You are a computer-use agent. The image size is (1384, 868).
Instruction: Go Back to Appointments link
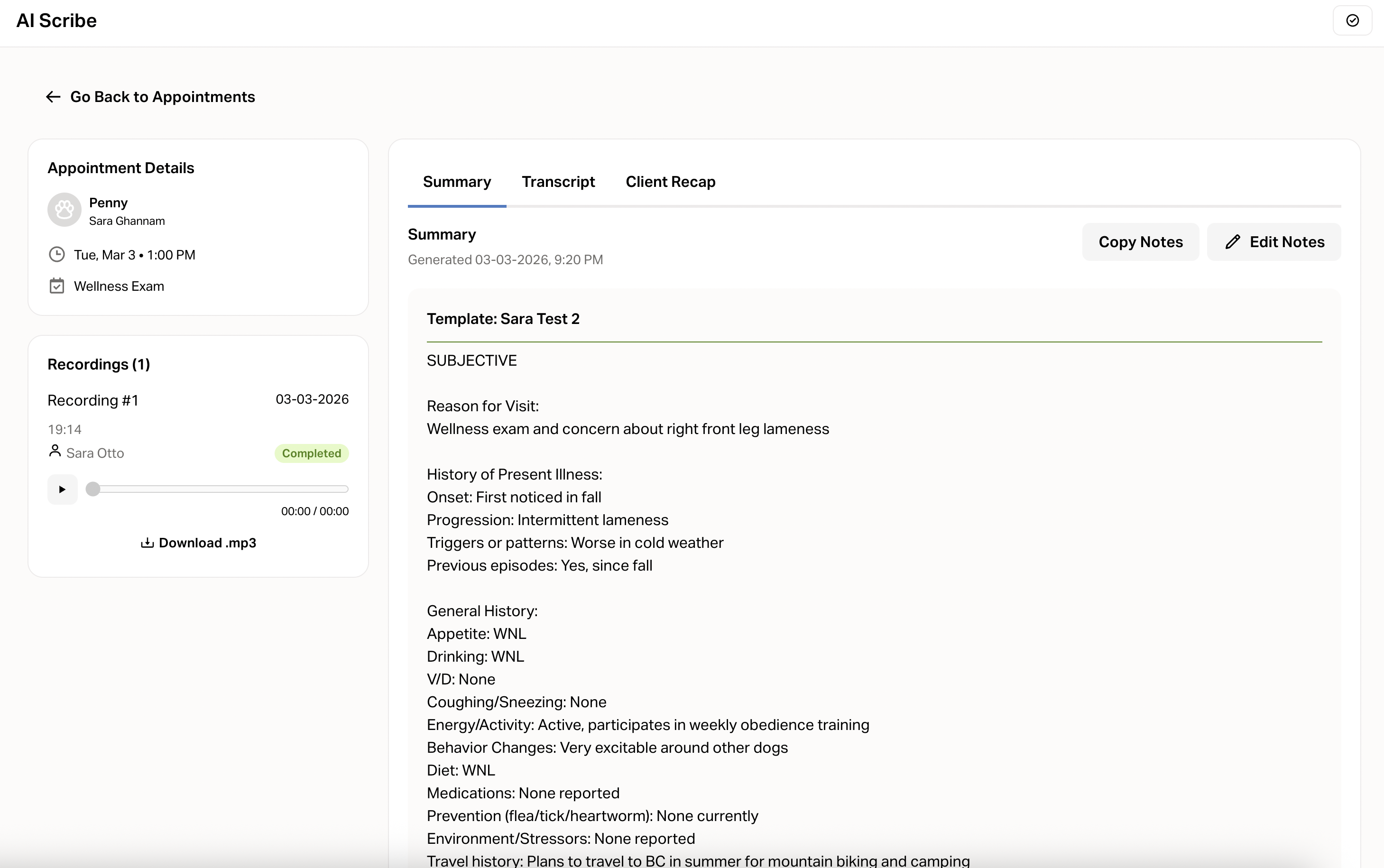point(163,97)
